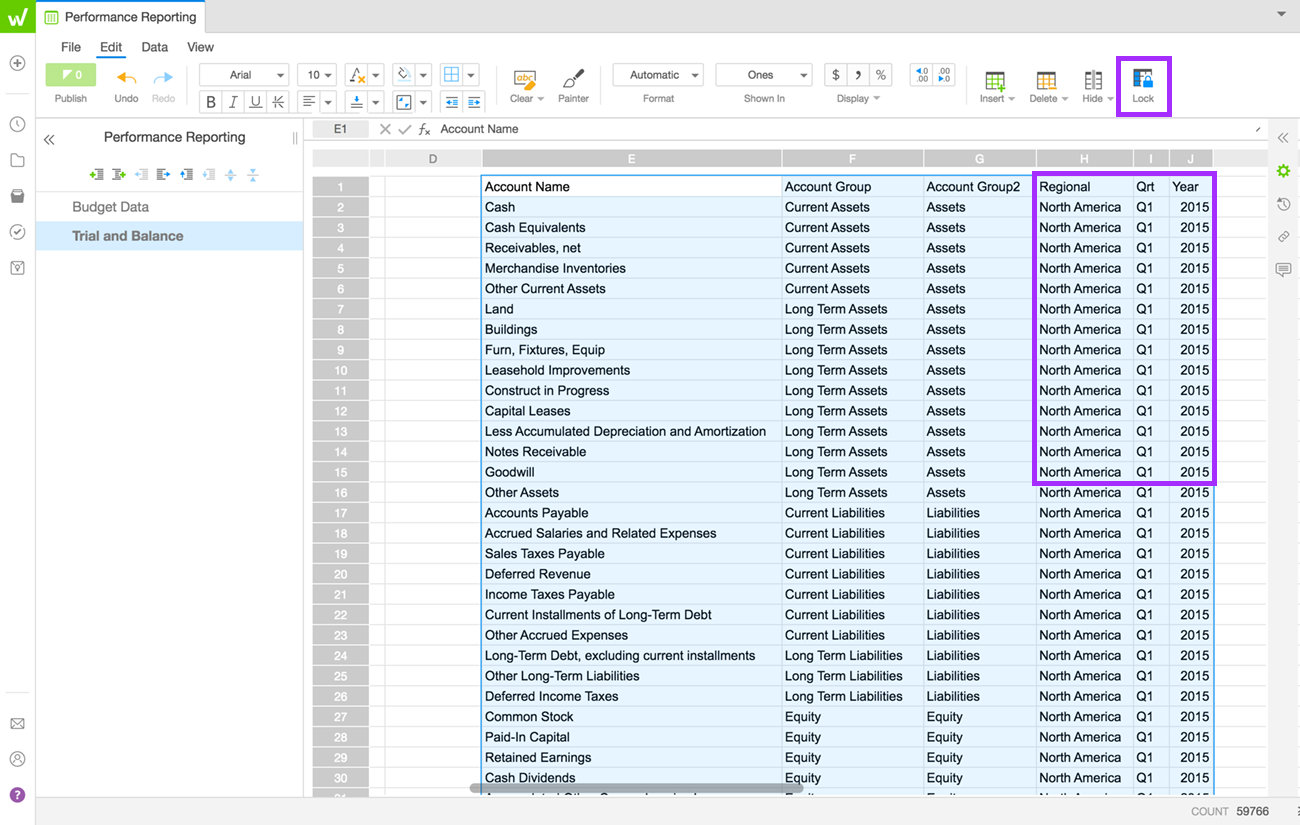Toggle underline text formatting
The width and height of the screenshot is (1300, 825).
coord(255,102)
